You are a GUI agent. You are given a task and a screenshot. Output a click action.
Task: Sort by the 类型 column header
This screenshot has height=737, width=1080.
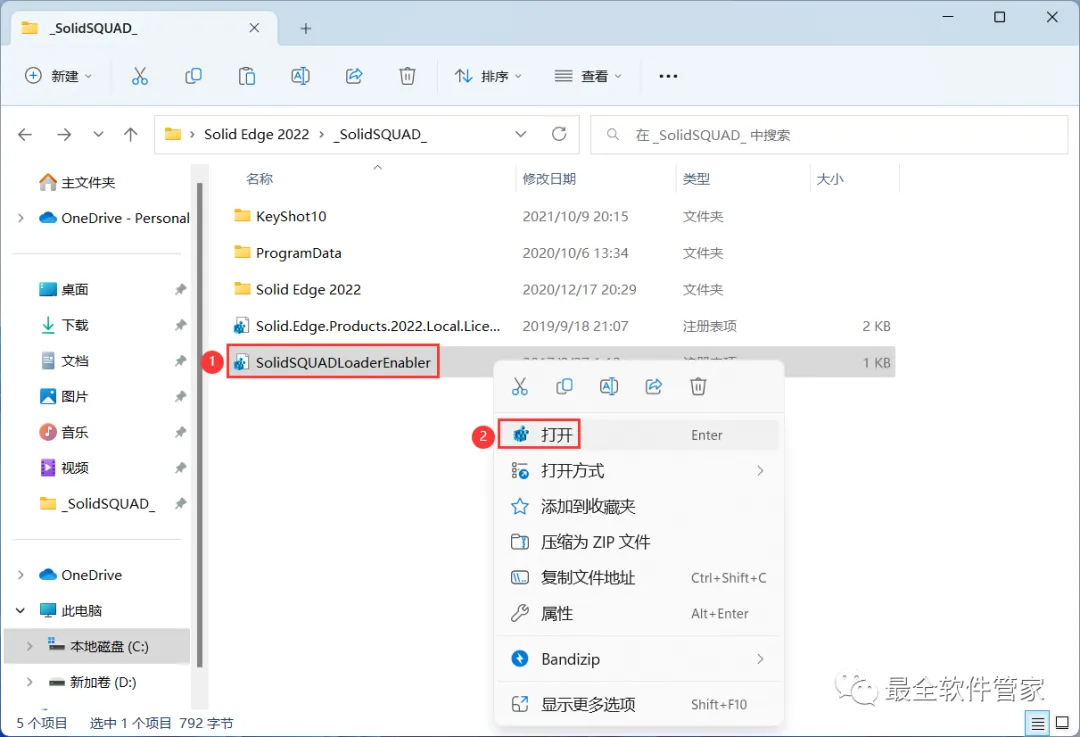tap(696, 179)
